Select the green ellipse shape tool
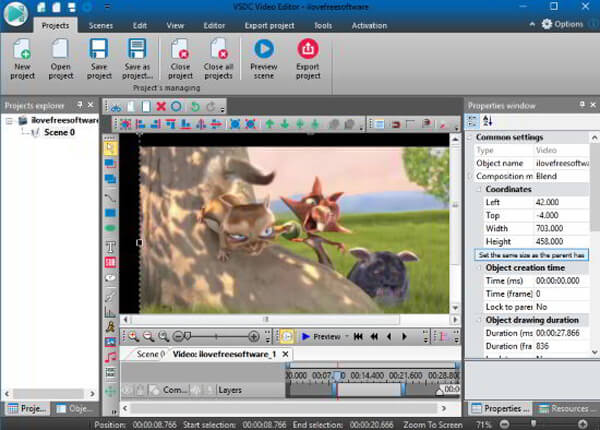This screenshot has height=430, width=600. coord(110,228)
